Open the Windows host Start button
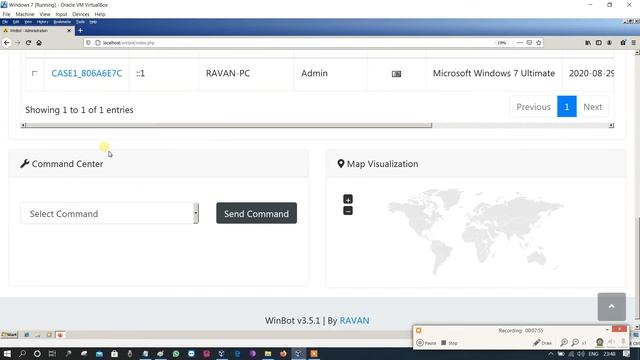This screenshot has width=640, height=360. [7, 354]
